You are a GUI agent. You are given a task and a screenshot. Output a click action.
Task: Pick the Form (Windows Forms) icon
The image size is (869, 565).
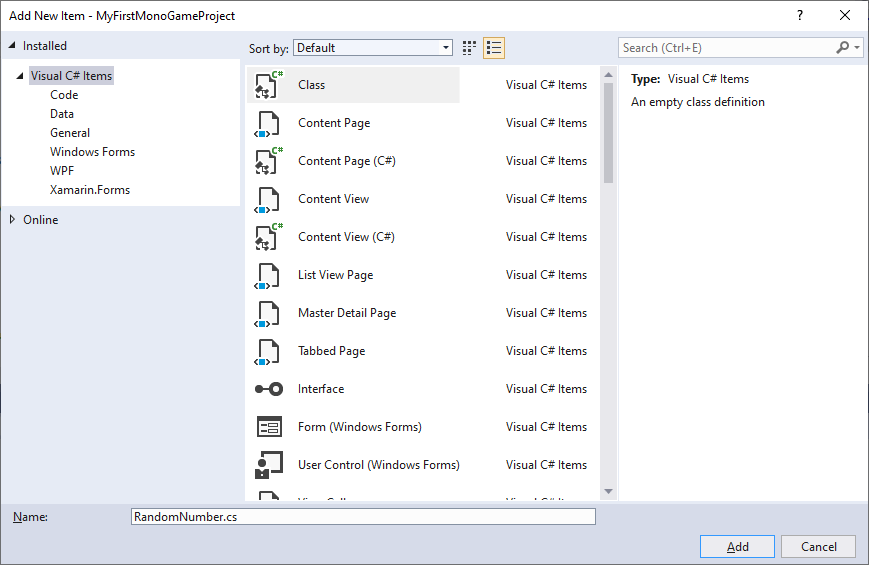pyautogui.click(x=268, y=427)
